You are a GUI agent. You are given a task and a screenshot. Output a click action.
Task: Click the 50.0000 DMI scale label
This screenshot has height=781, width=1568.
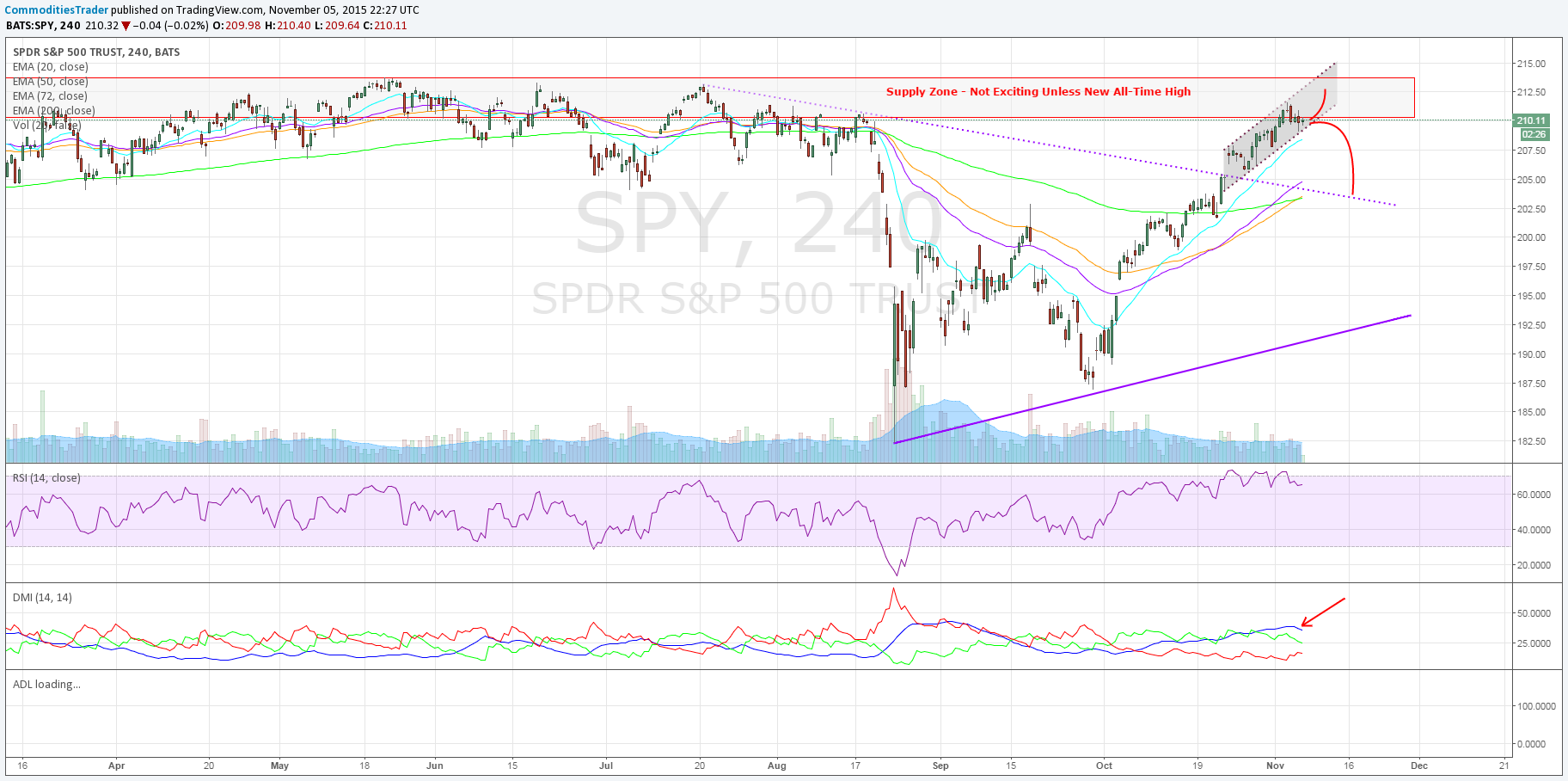click(x=1534, y=613)
